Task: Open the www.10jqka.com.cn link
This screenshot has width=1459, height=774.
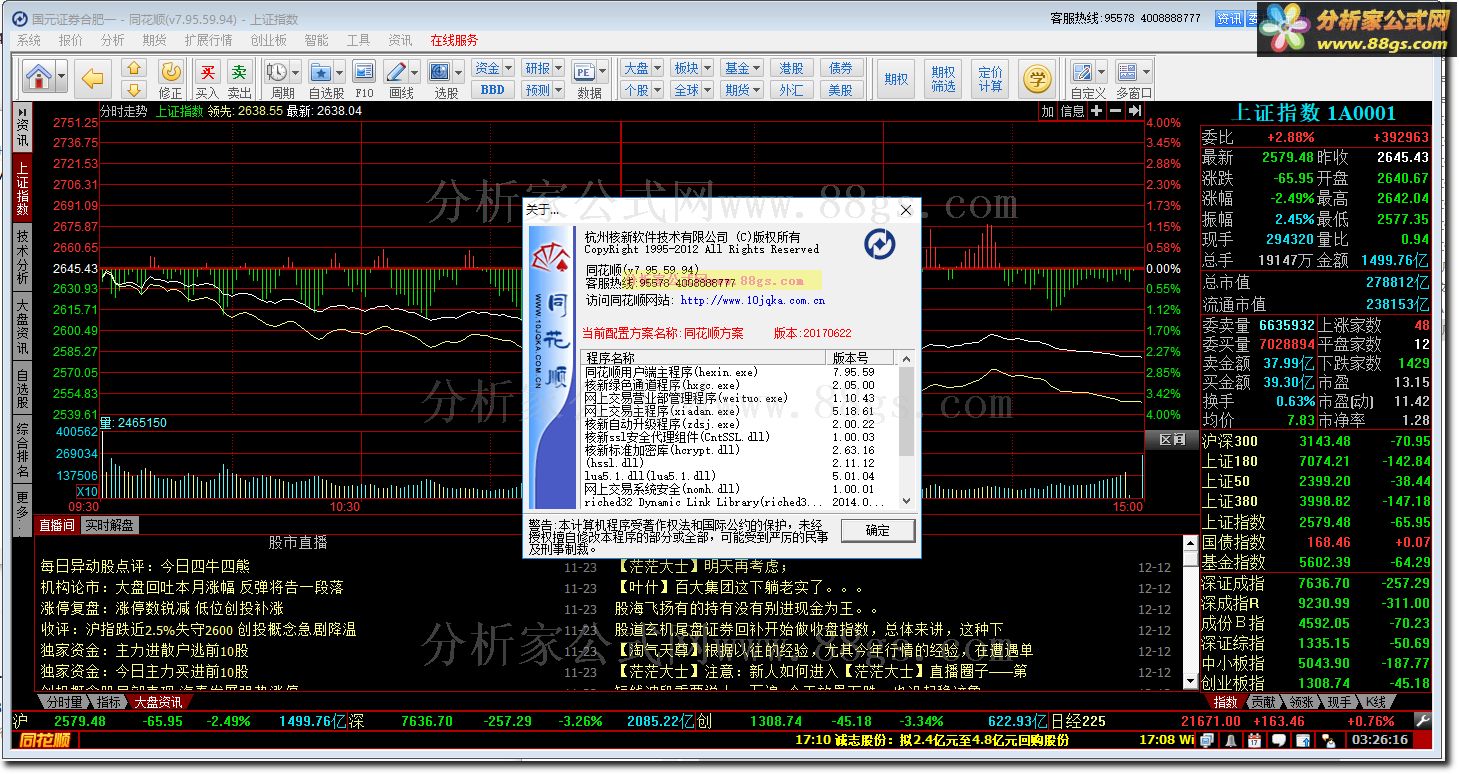Action: click(752, 300)
